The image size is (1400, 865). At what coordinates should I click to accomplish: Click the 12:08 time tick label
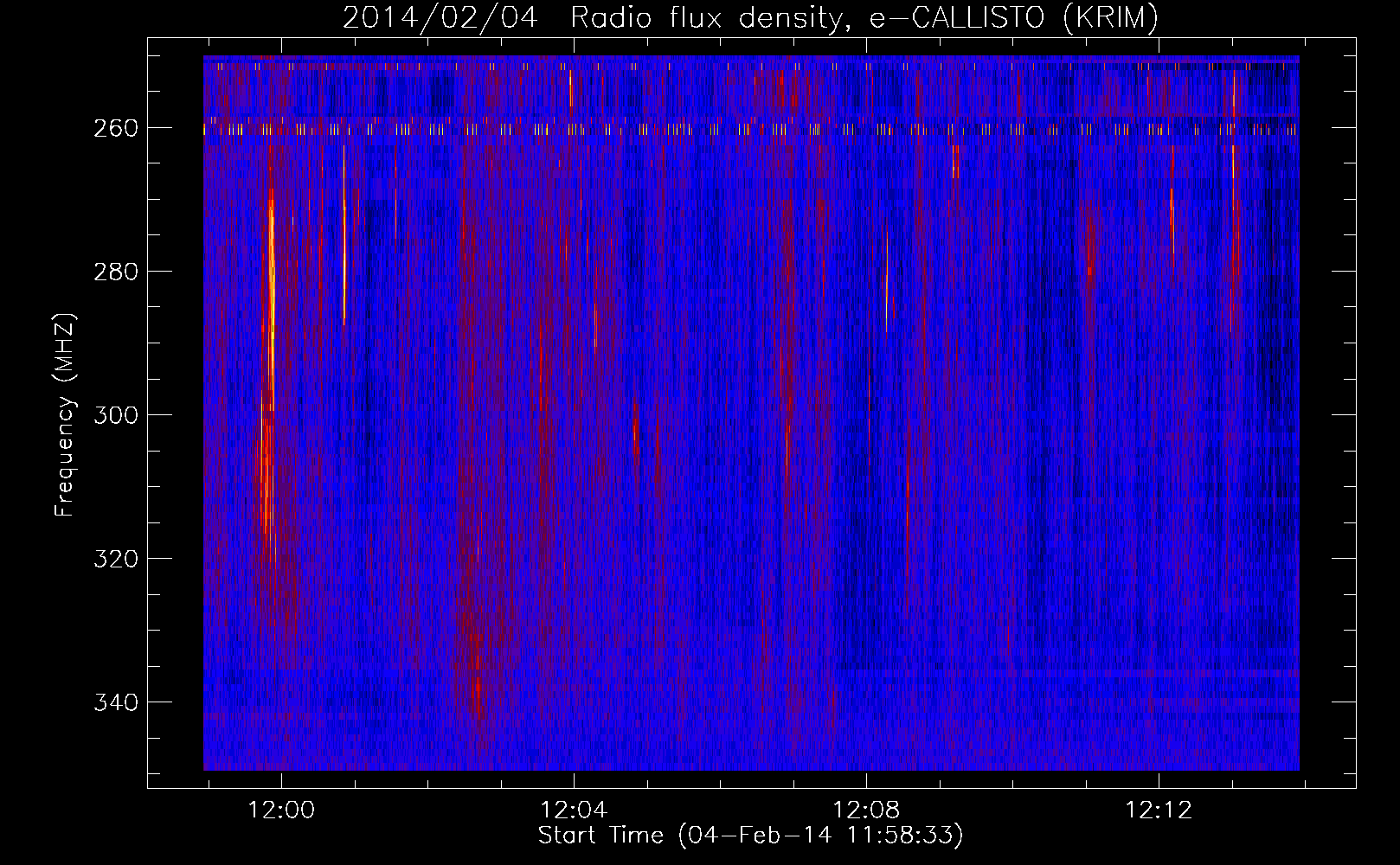pos(866,811)
